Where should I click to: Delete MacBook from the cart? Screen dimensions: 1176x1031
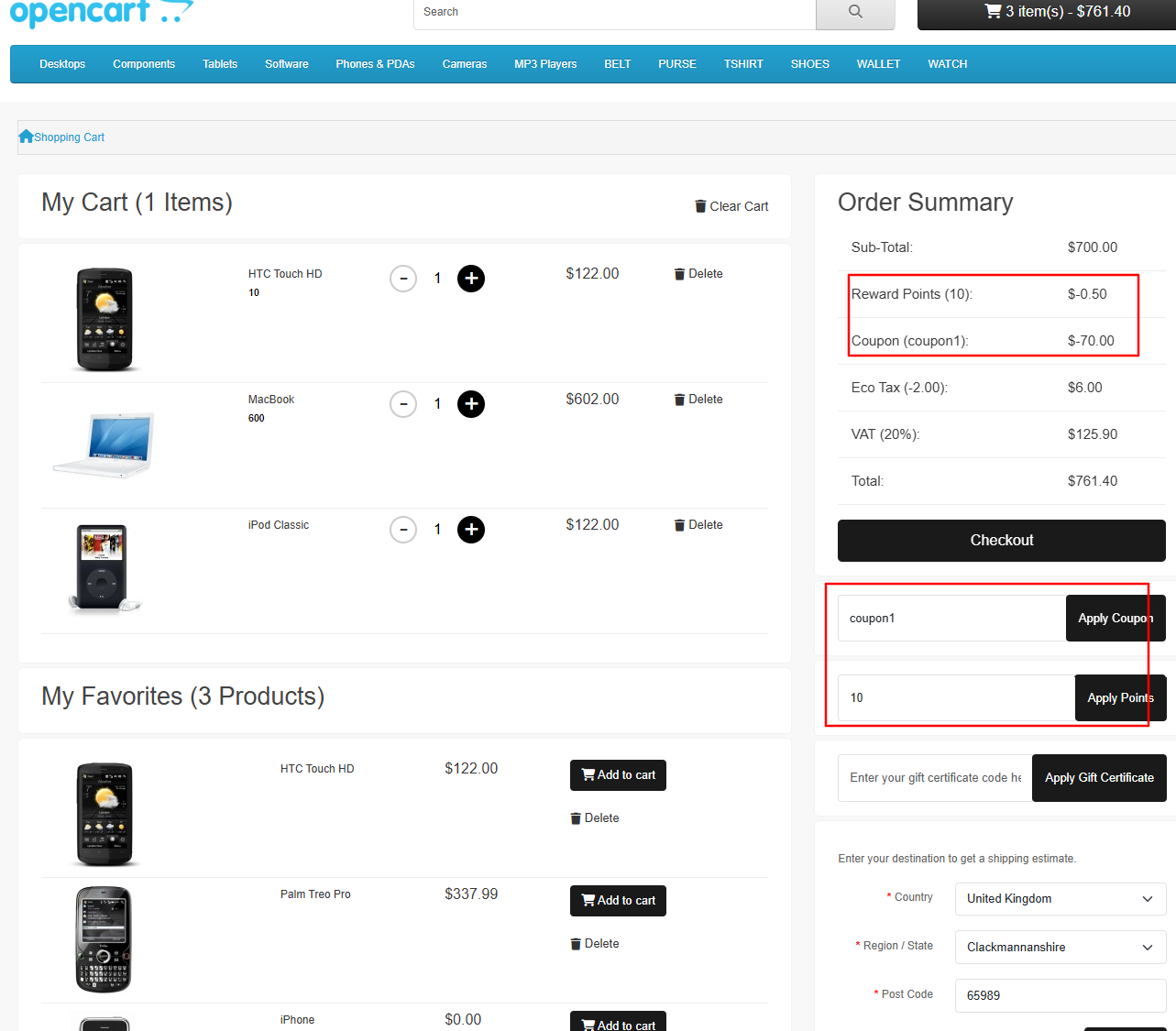pos(698,400)
